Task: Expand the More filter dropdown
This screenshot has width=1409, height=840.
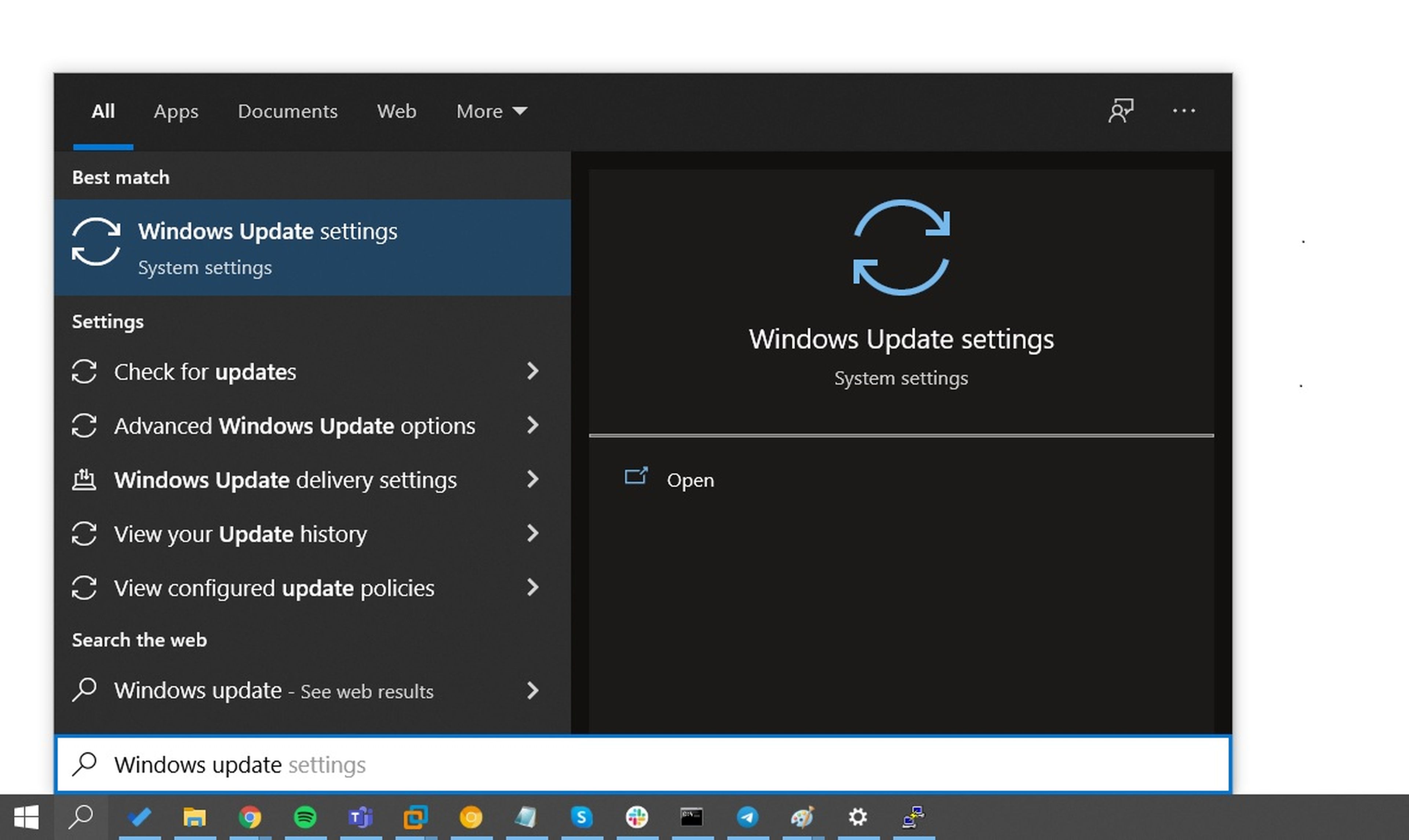Action: (x=491, y=112)
